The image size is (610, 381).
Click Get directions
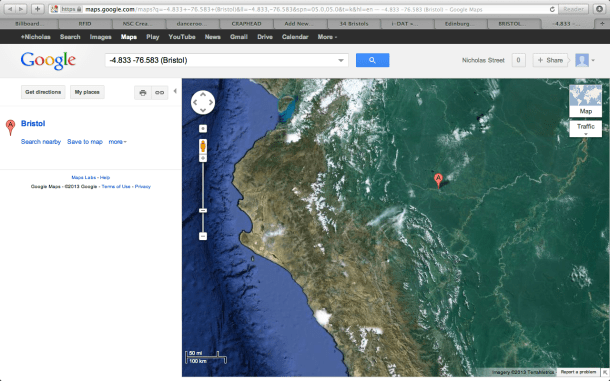click(43, 92)
